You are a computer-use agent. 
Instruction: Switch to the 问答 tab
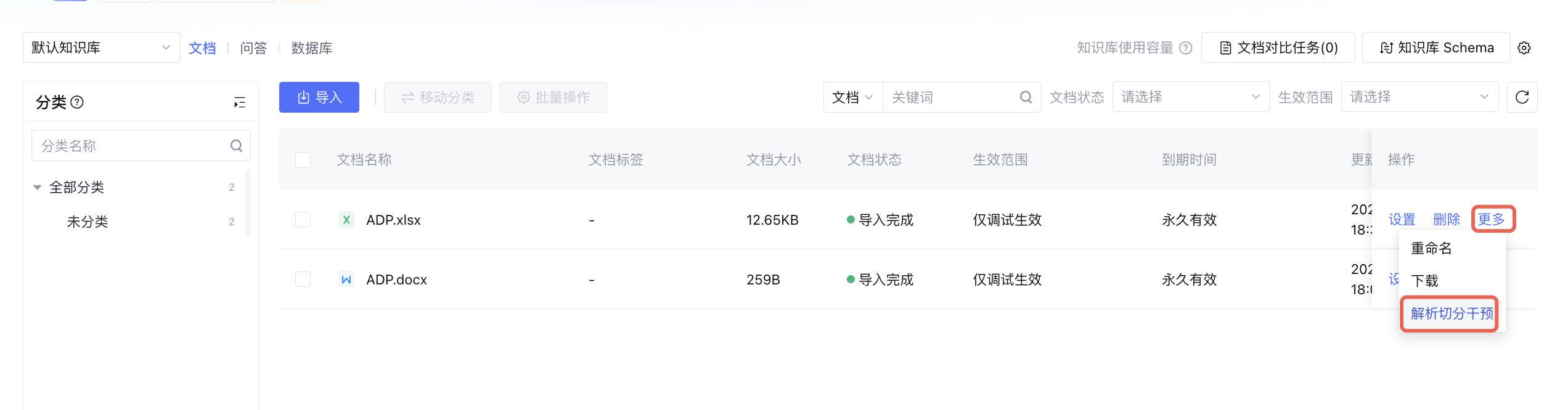pos(253,48)
